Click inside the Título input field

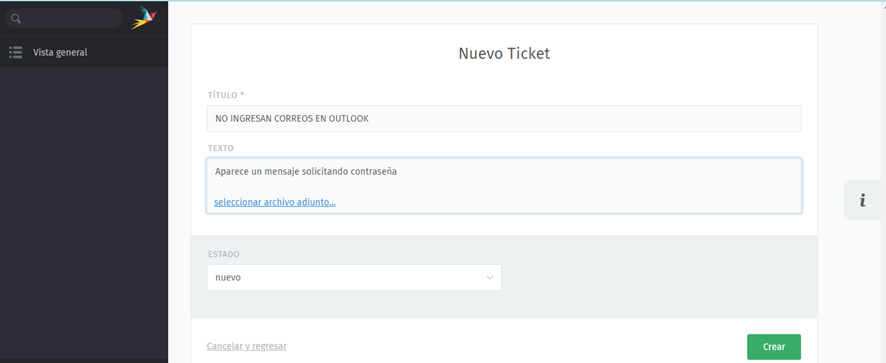click(504, 119)
